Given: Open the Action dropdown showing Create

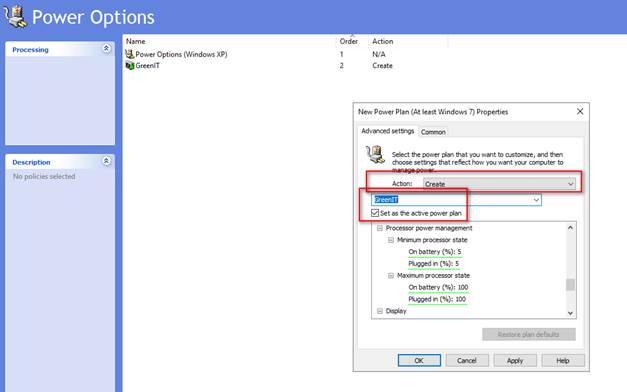Looking at the screenshot, I should pos(499,184).
